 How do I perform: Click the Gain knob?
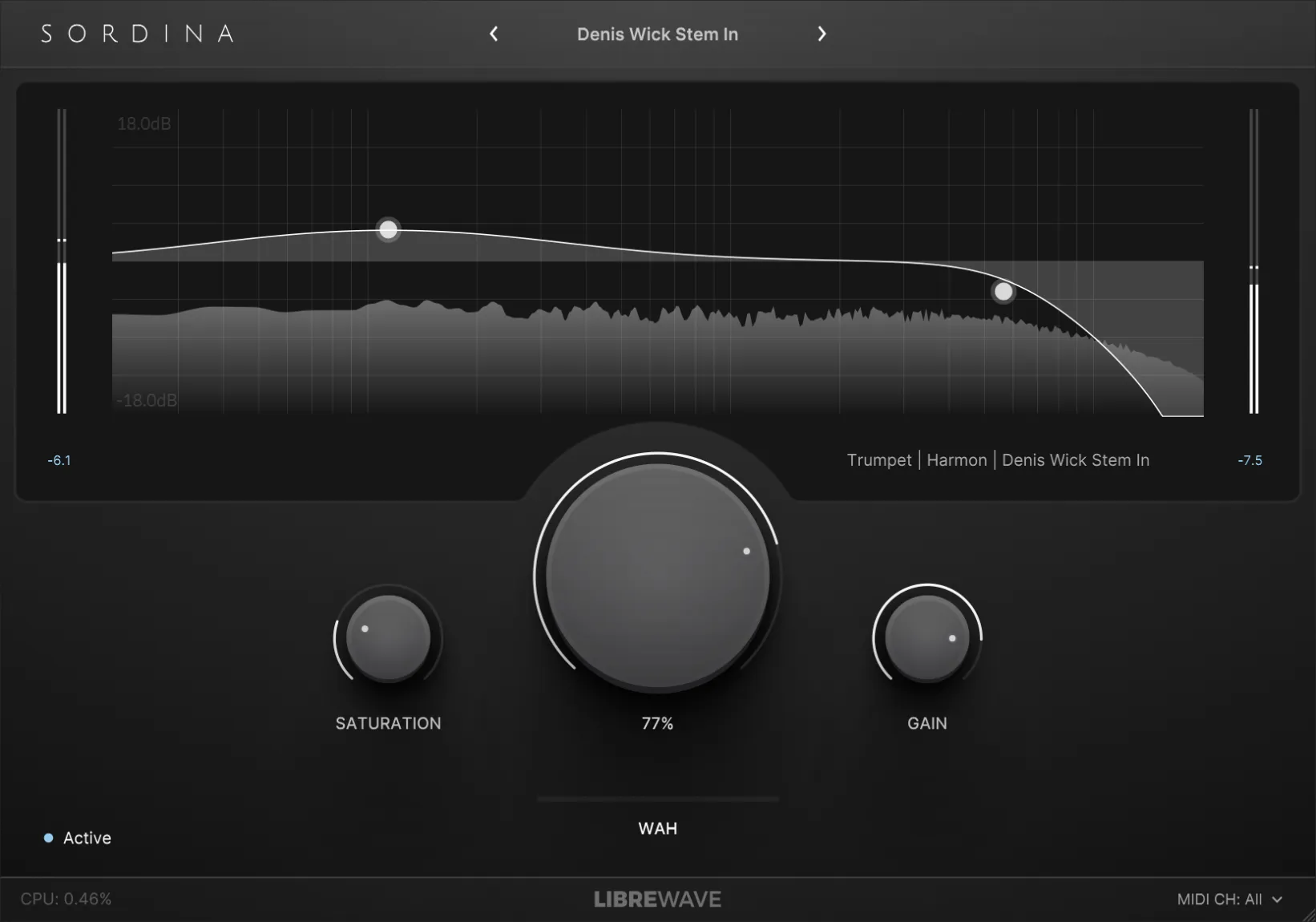[x=927, y=638]
